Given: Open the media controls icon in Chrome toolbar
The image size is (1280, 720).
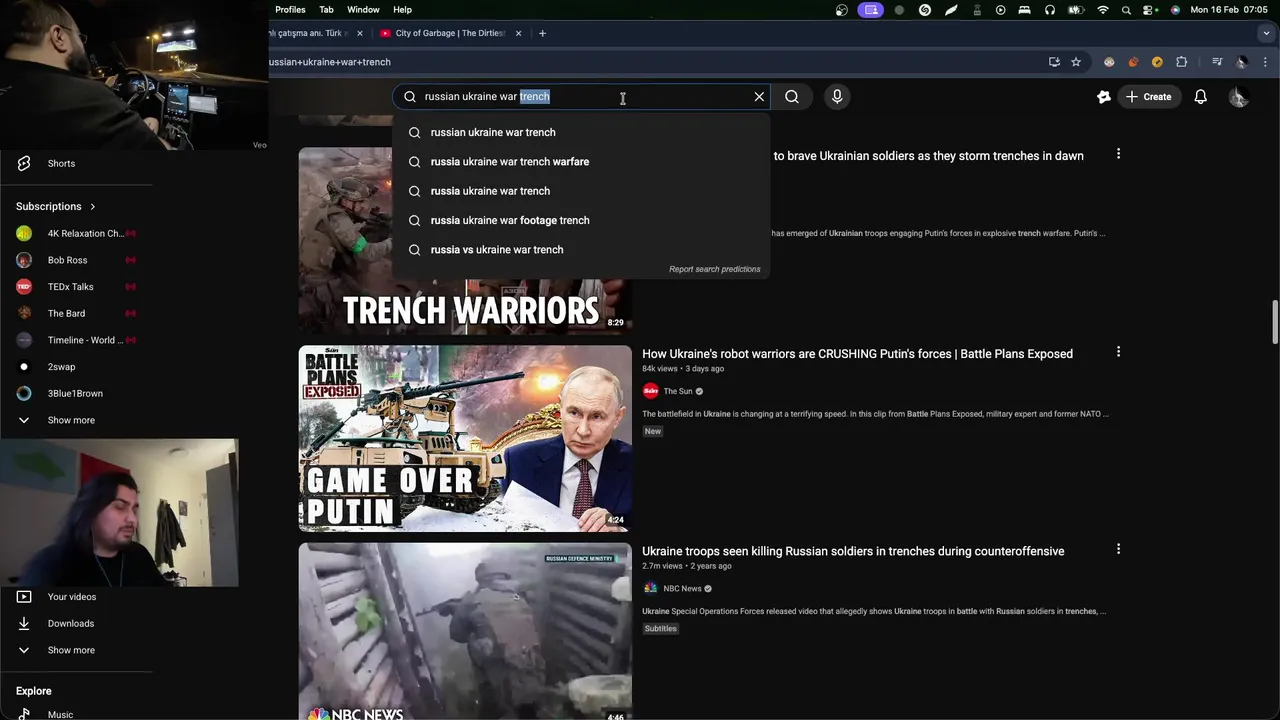Looking at the screenshot, I should pos(1217,62).
